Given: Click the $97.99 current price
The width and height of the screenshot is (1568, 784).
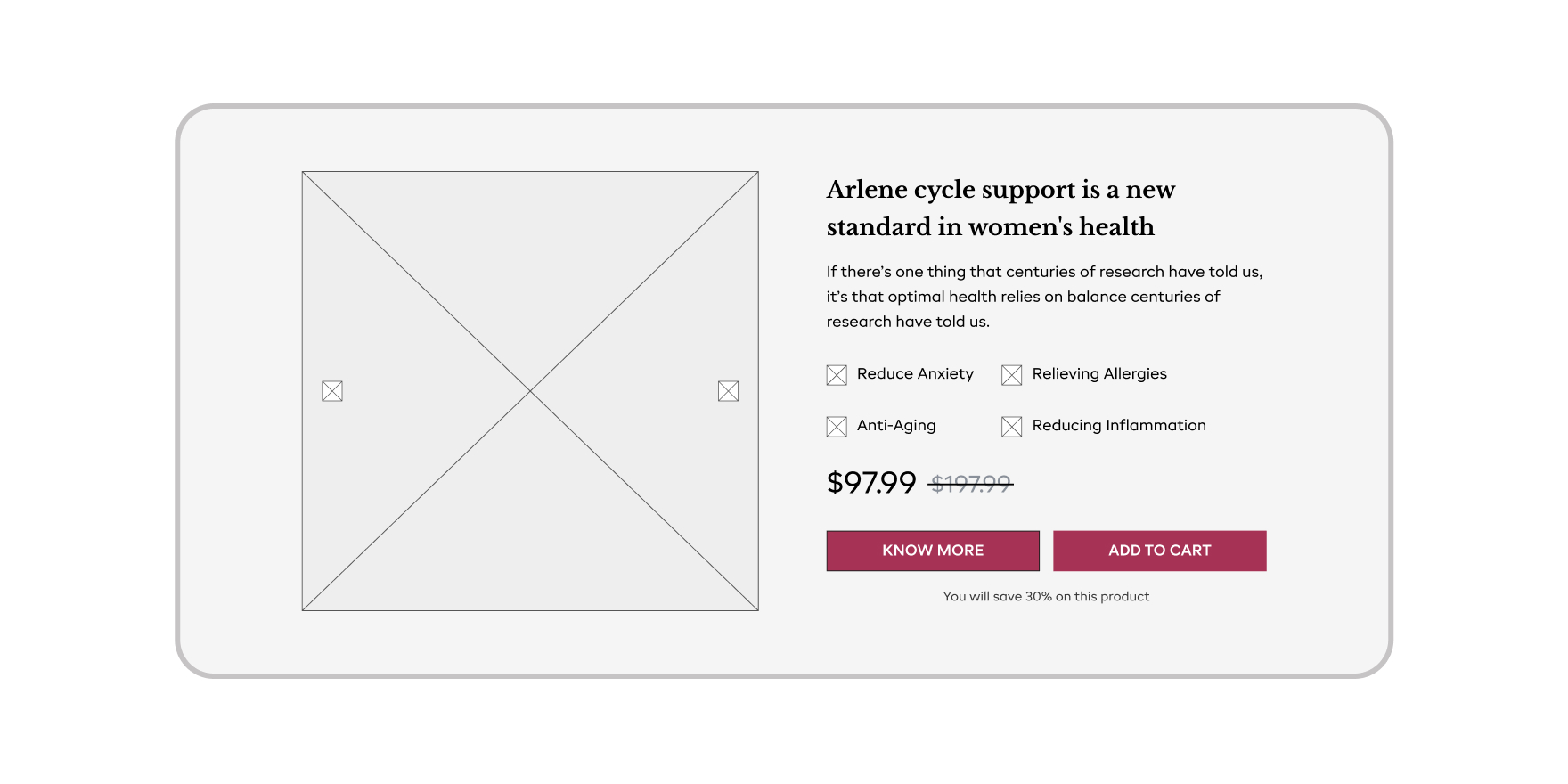Looking at the screenshot, I should click(870, 483).
